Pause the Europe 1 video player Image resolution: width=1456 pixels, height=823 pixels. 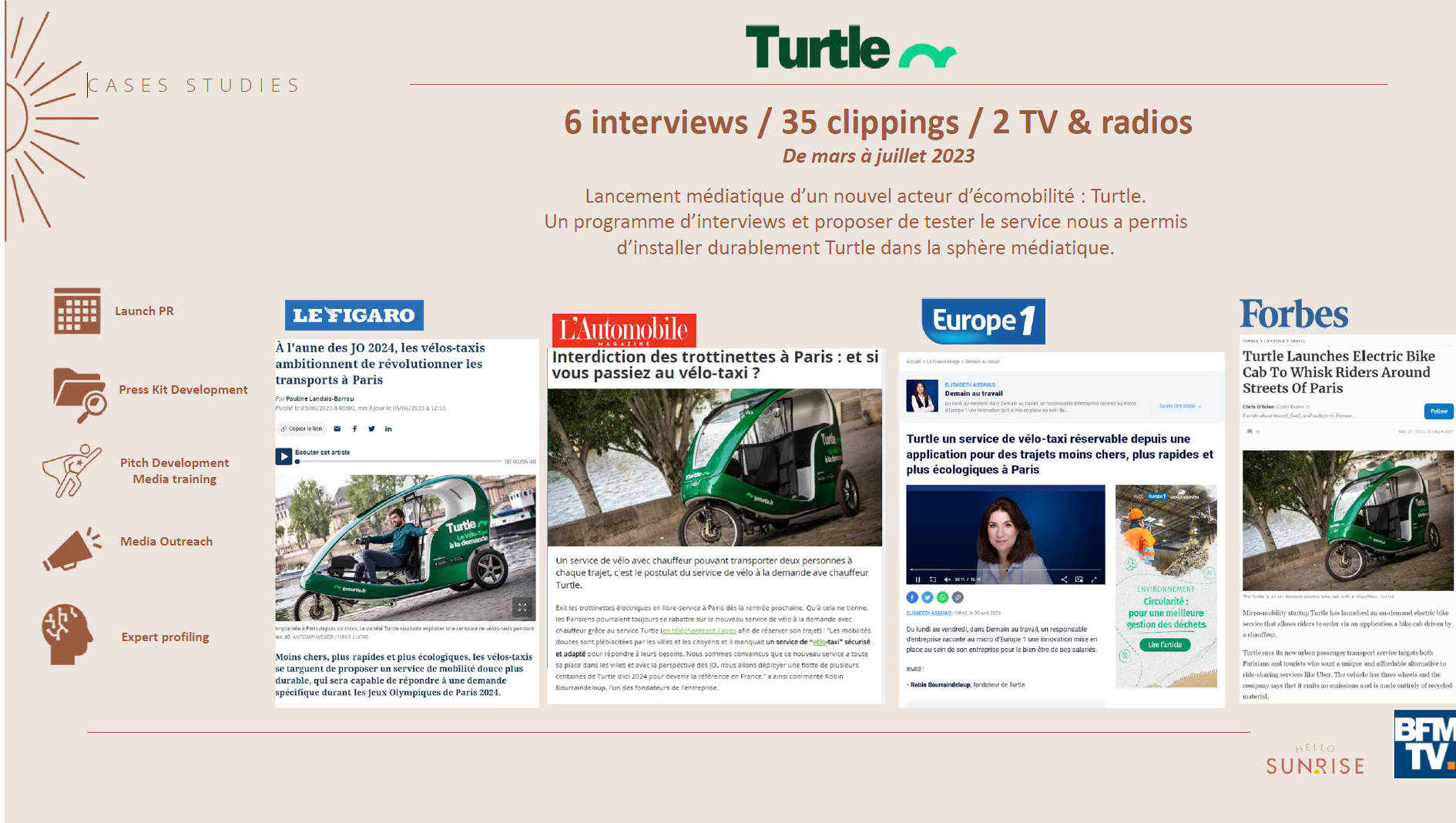point(918,579)
